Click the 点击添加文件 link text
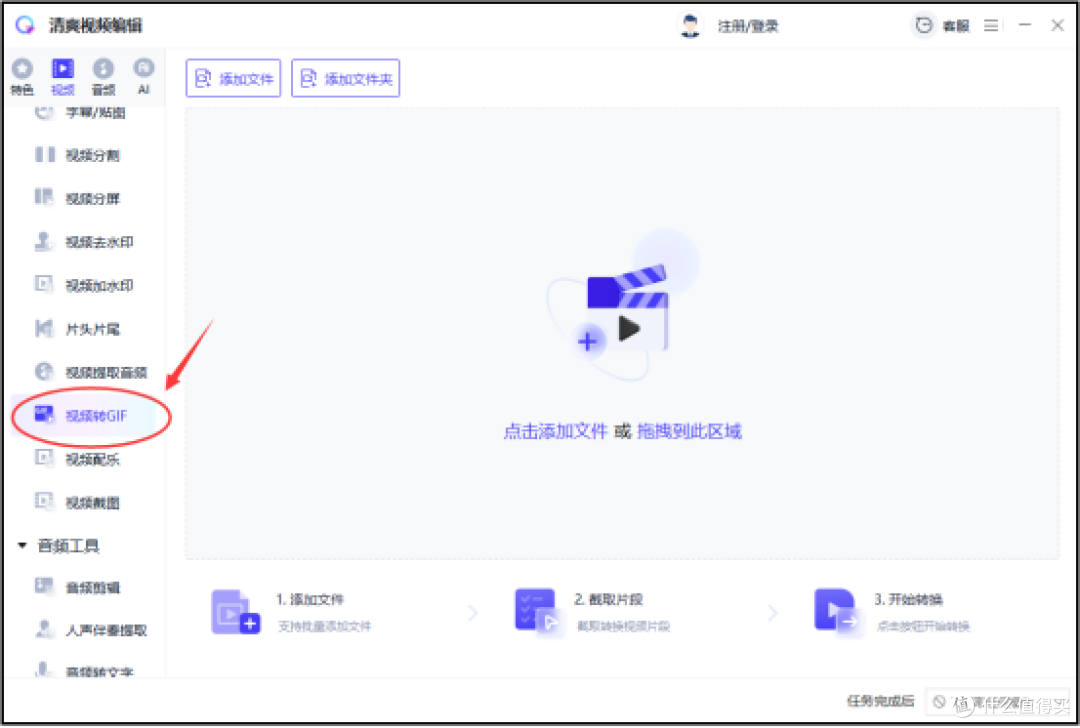The height and width of the screenshot is (728, 1080). coord(555,432)
